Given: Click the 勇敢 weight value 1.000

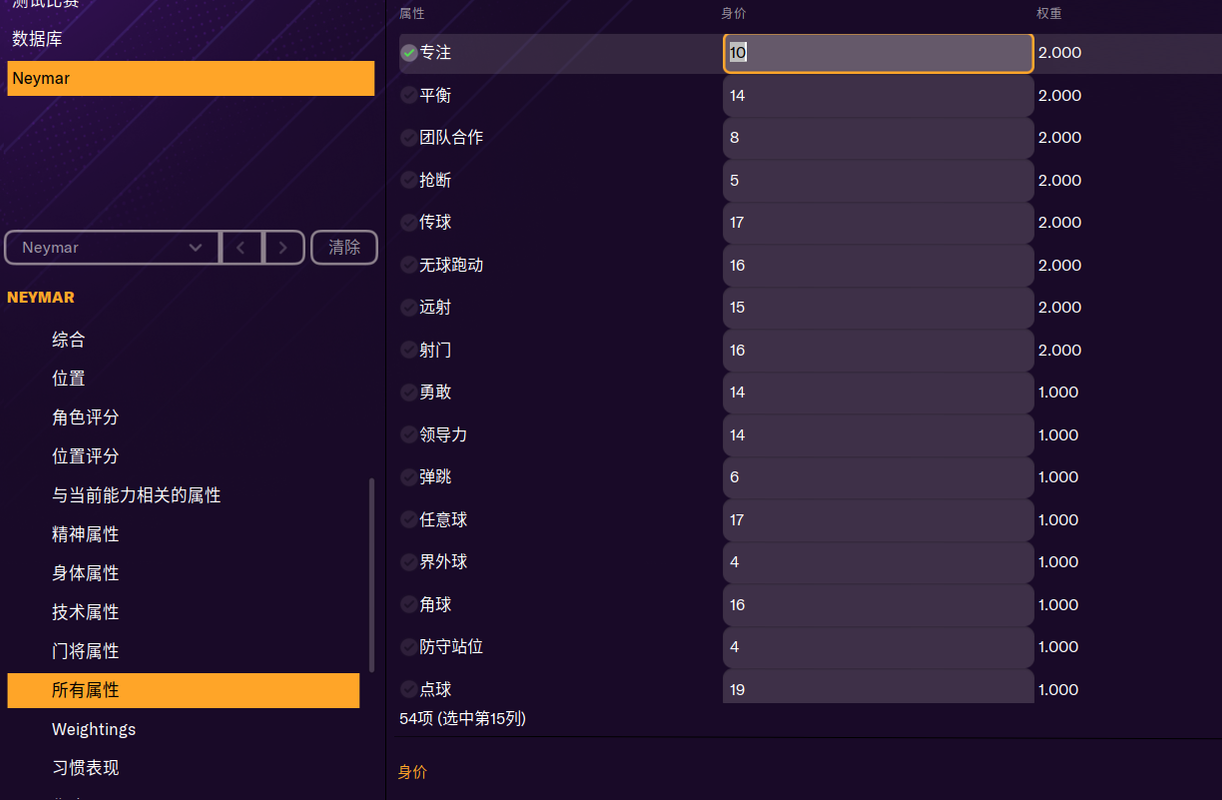Looking at the screenshot, I should pyautogui.click(x=1058, y=392).
